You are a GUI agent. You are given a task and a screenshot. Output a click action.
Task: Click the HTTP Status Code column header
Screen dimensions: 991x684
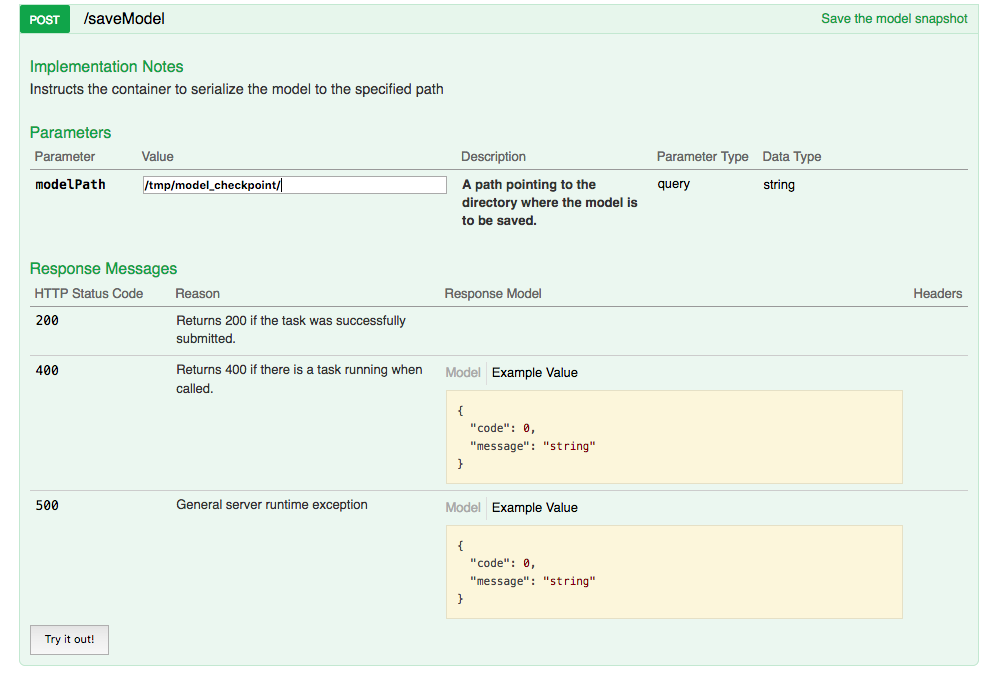(x=88, y=293)
